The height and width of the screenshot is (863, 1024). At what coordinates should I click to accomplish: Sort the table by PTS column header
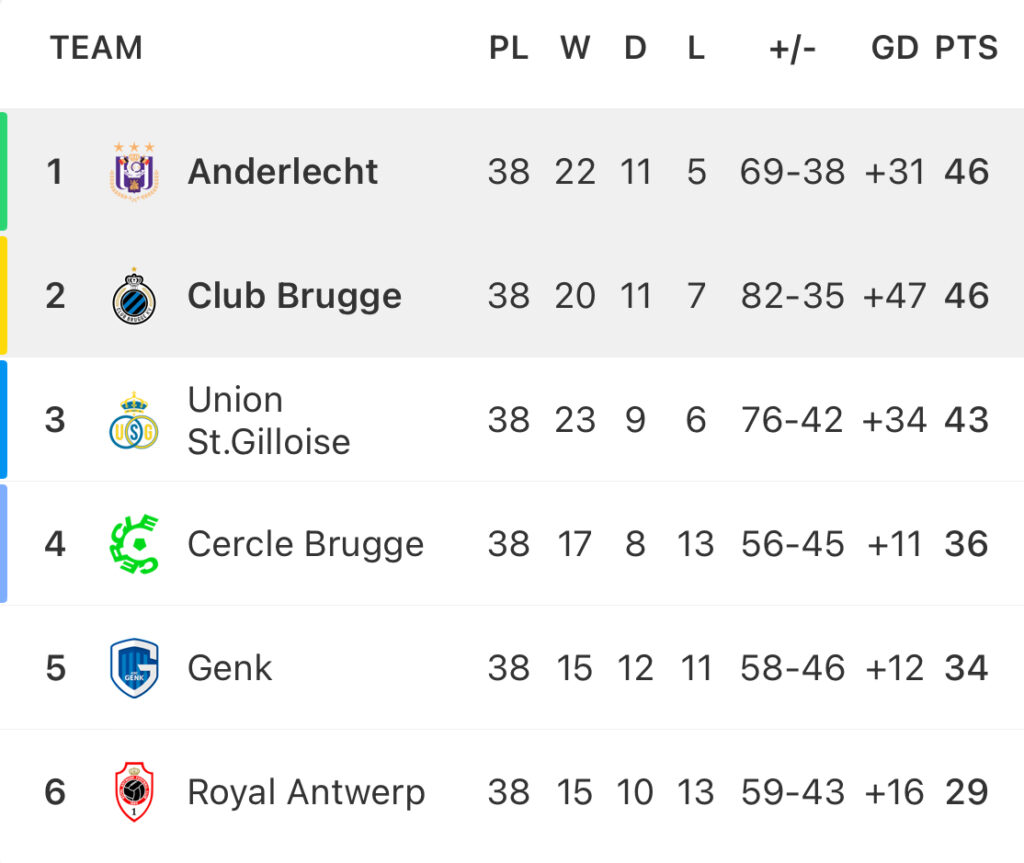(x=966, y=48)
